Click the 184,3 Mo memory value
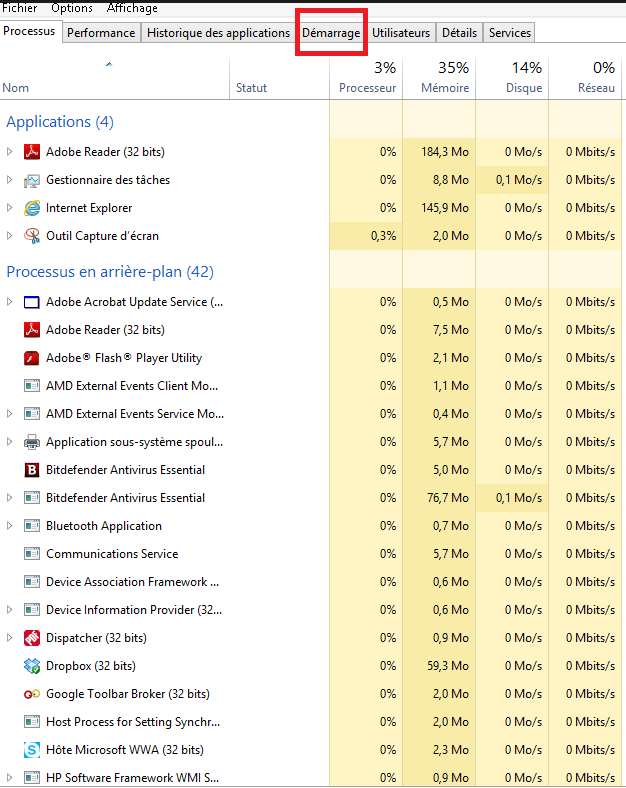The image size is (626, 788). [445, 152]
